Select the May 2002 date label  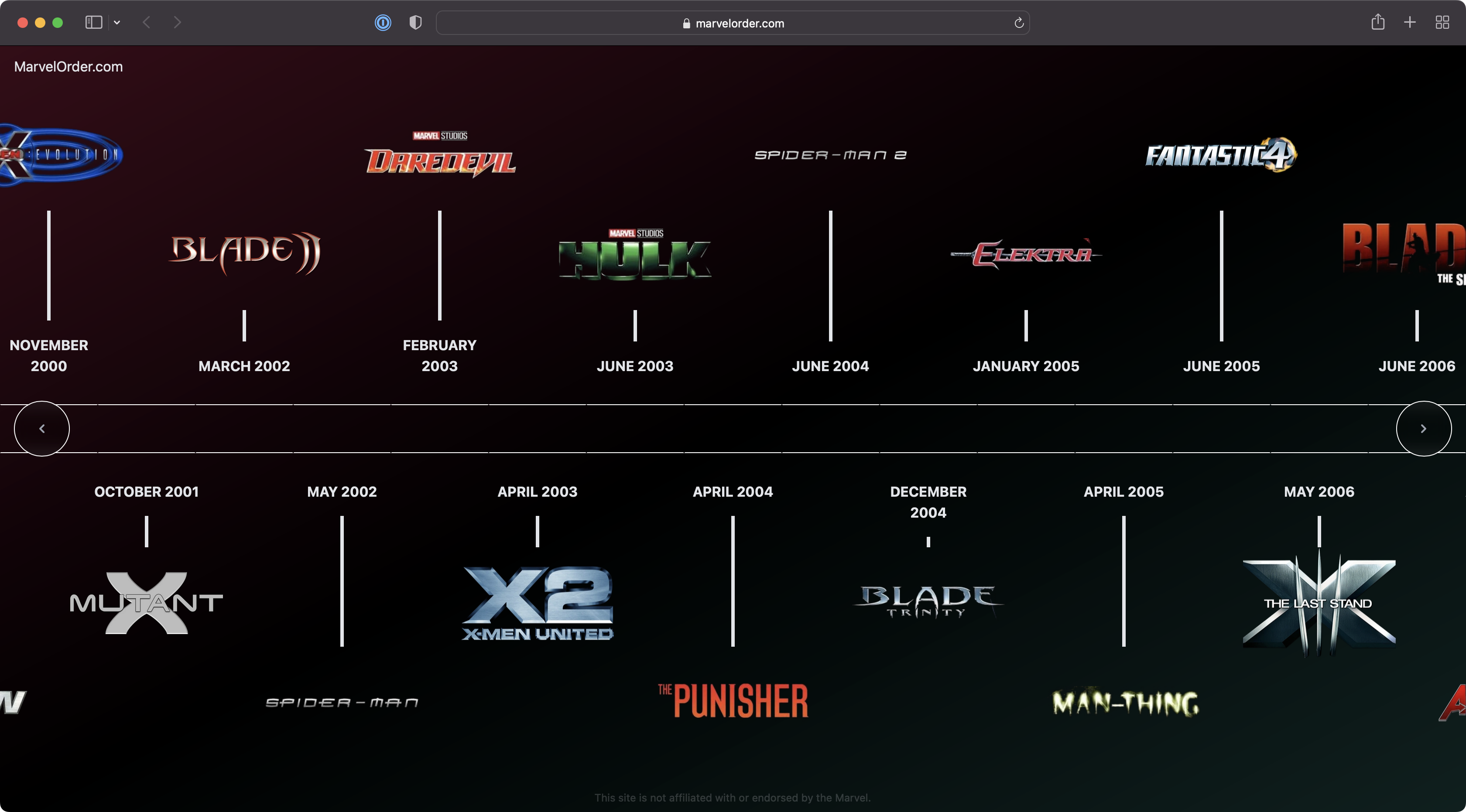tap(342, 492)
